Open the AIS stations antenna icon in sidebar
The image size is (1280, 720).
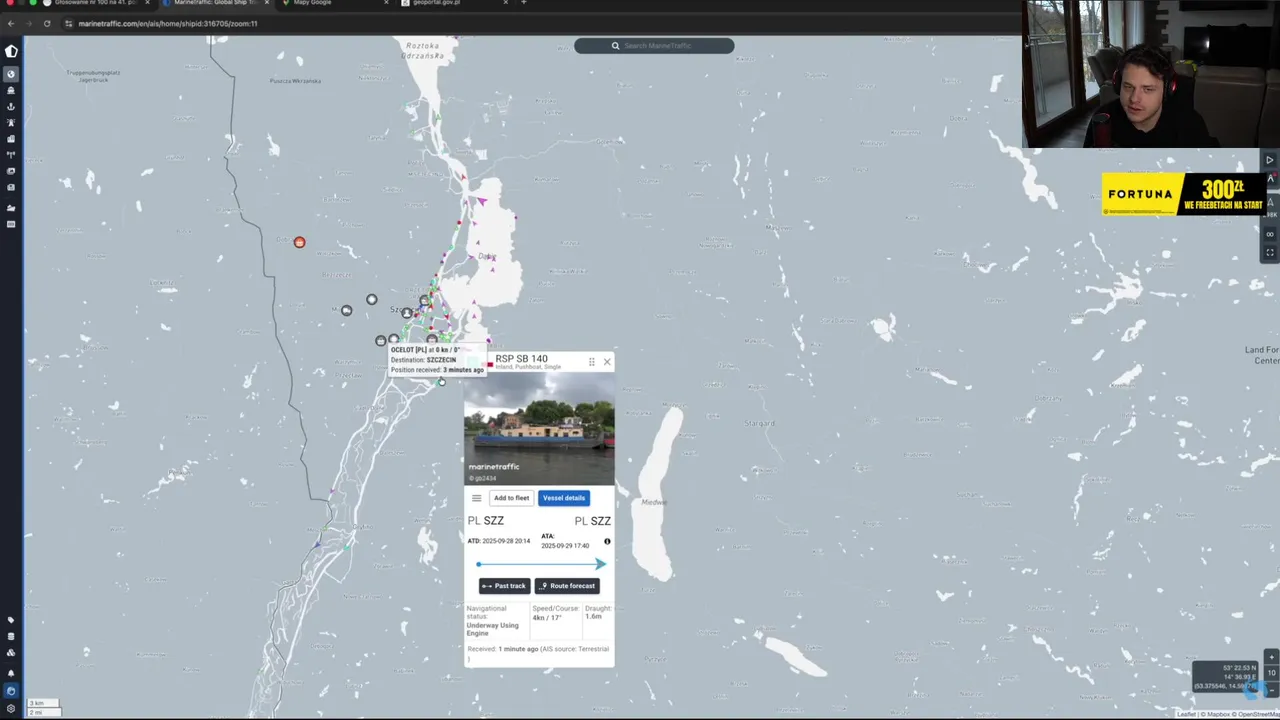11,154
